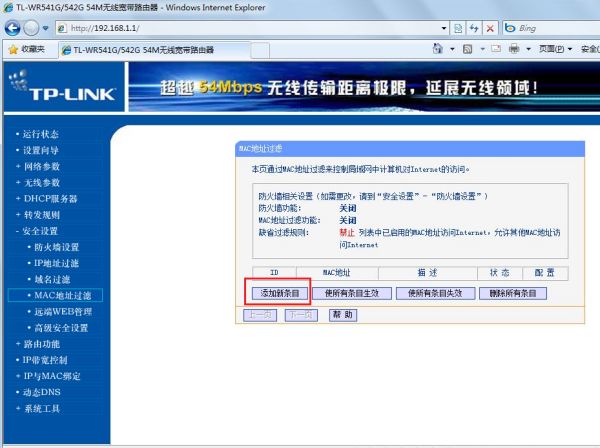Expand 系统工具 menu

pos(42,409)
